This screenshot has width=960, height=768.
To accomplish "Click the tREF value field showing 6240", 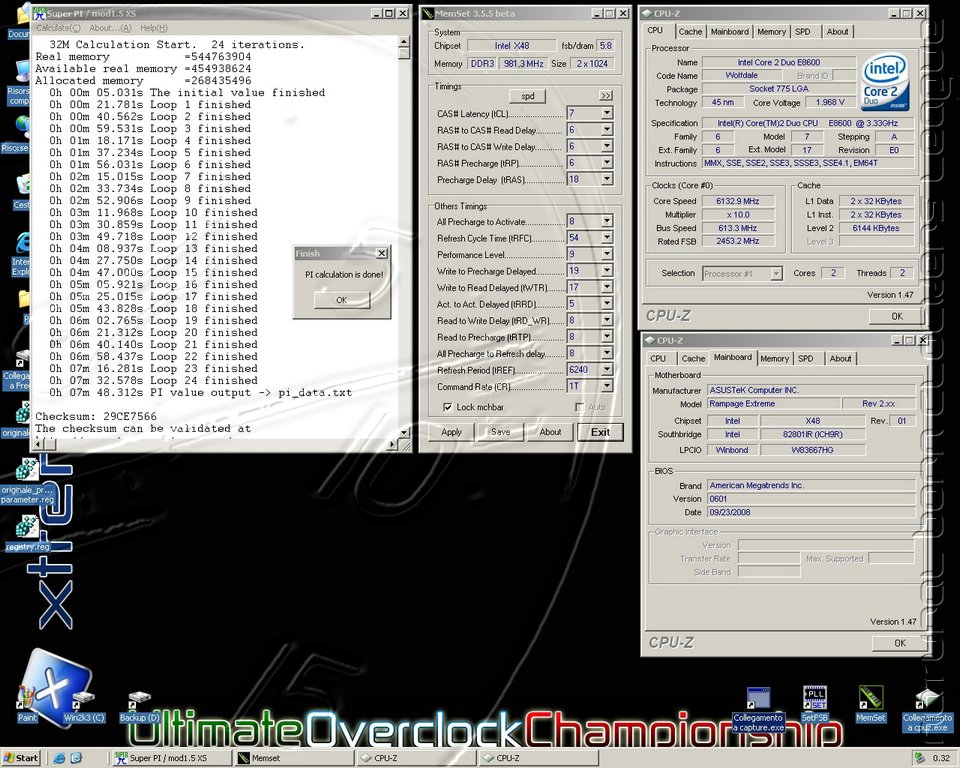I will [x=583, y=370].
